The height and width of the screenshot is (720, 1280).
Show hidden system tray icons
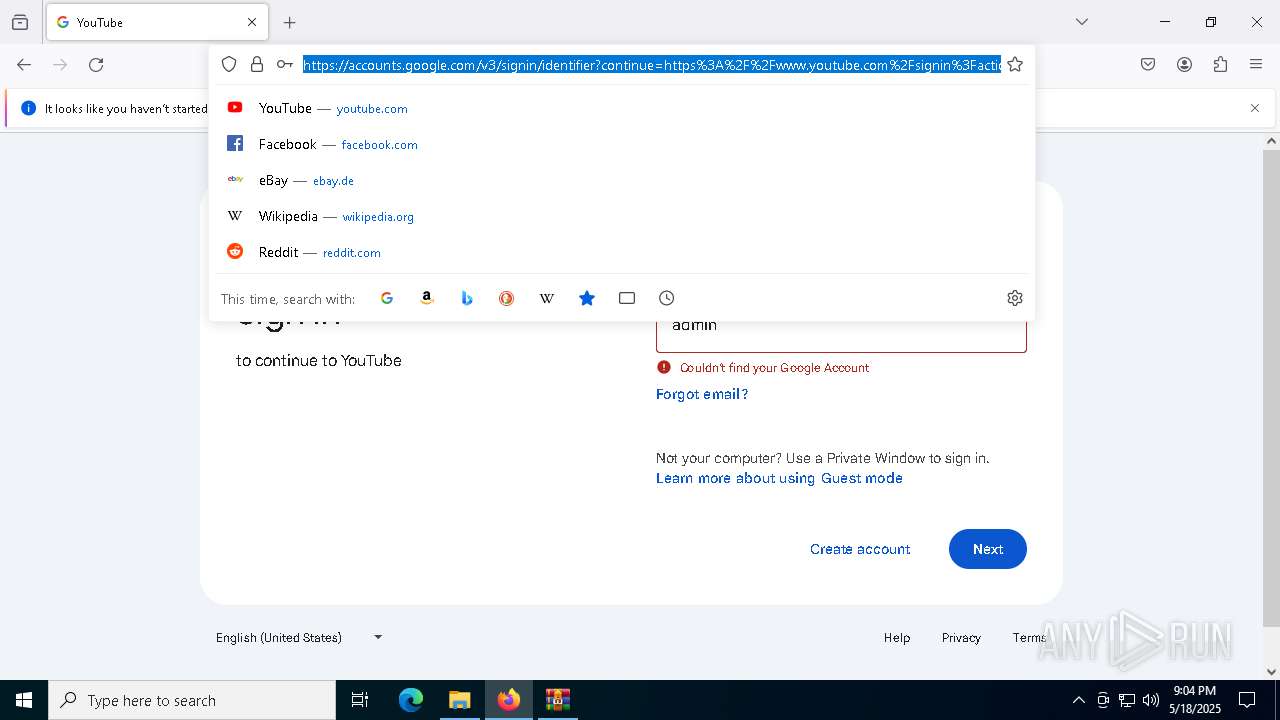(1078, 700)
